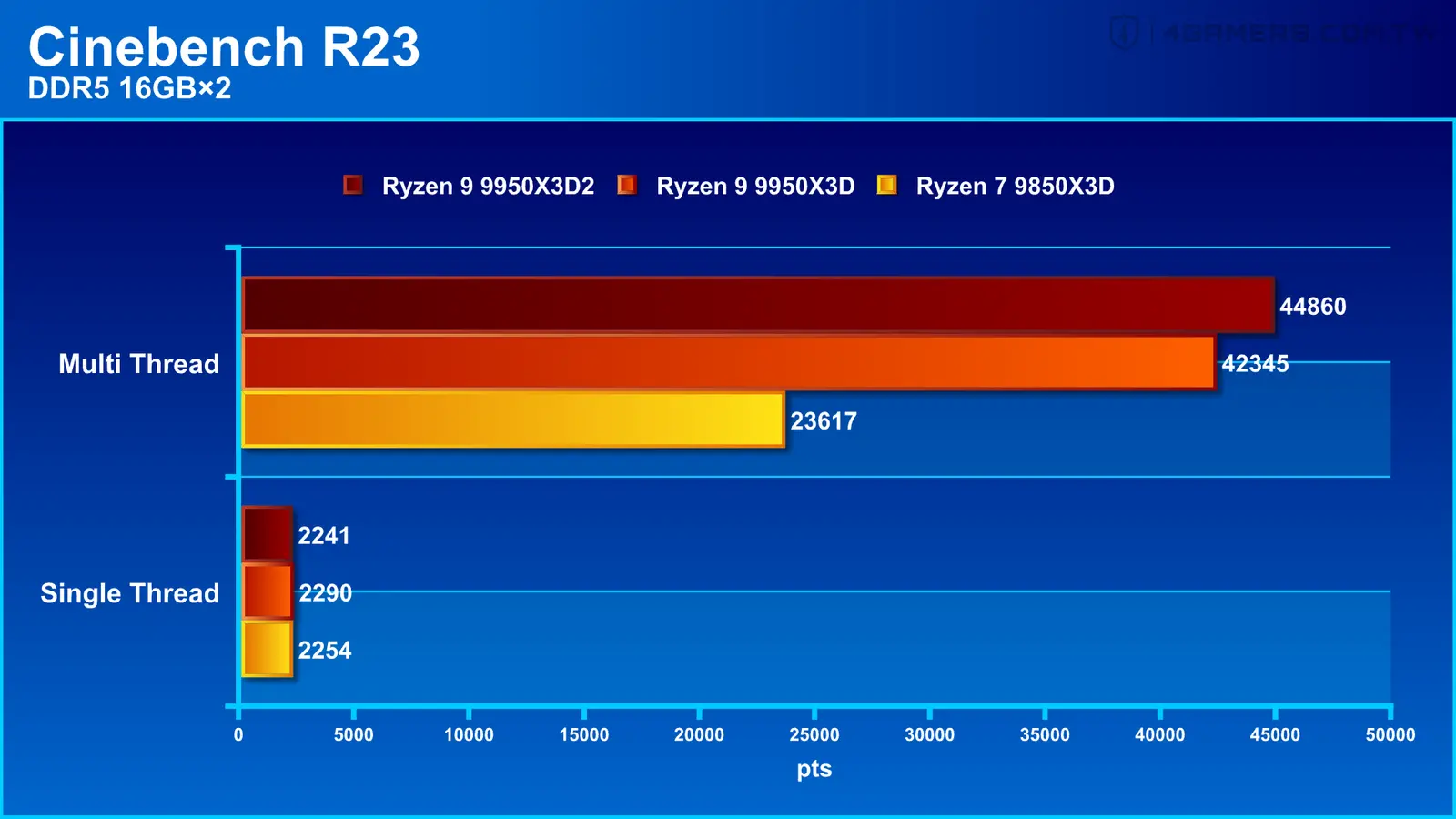Click the Cinebench R23 title
This screenshot has width=1456, height=819.
pos(224,46)
